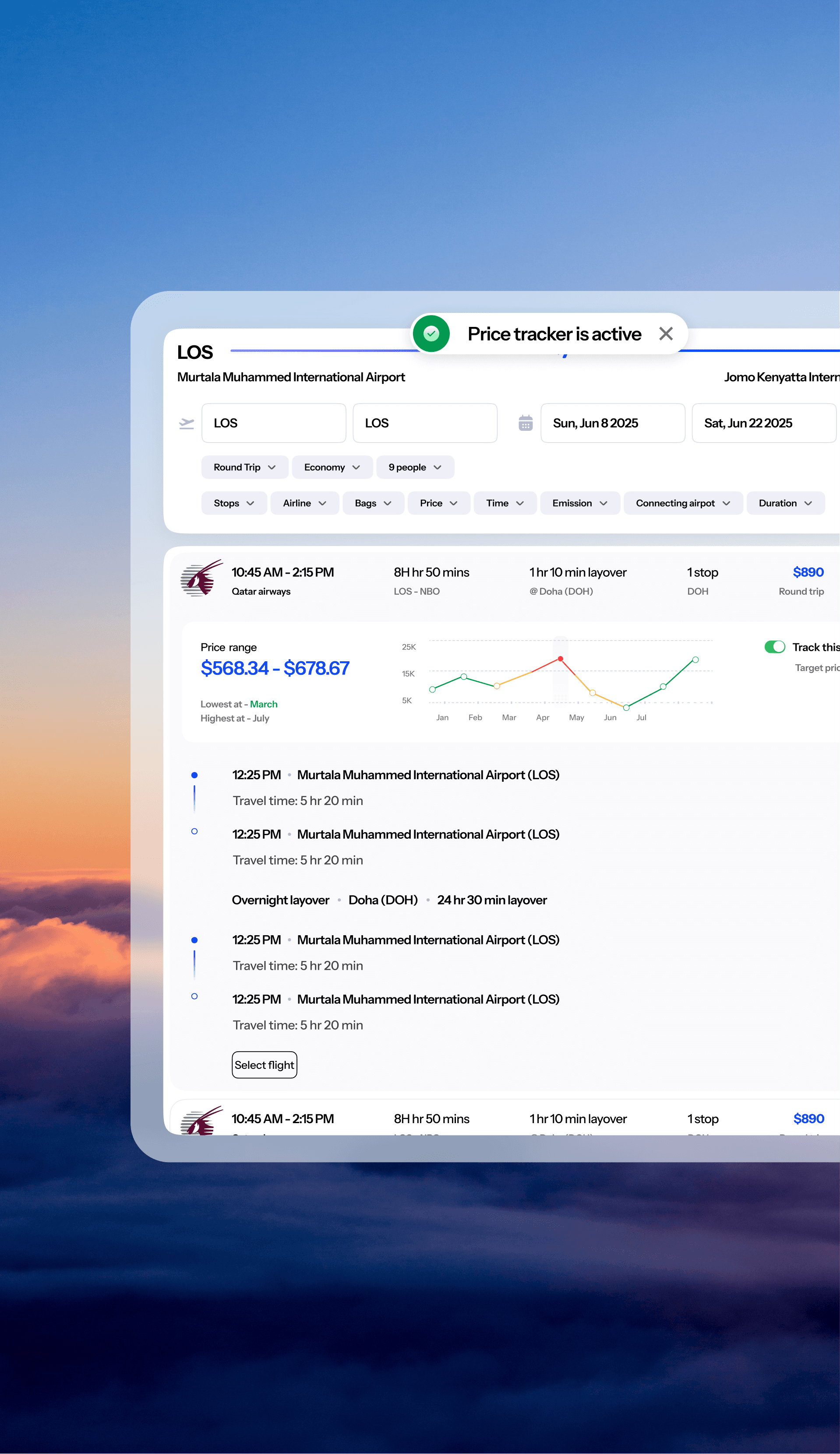Open the Airline filter dropdown

(304, 503)
